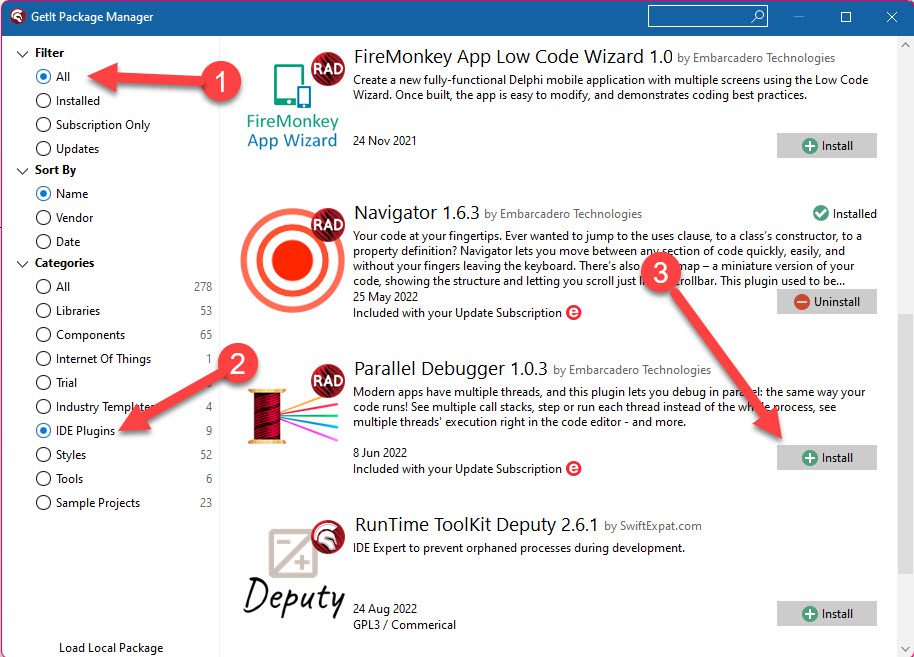Viewport: 914px width, 657px height.
Task: Click the Navigator 1.6.3 title
Action: click(x=417, y=213)
